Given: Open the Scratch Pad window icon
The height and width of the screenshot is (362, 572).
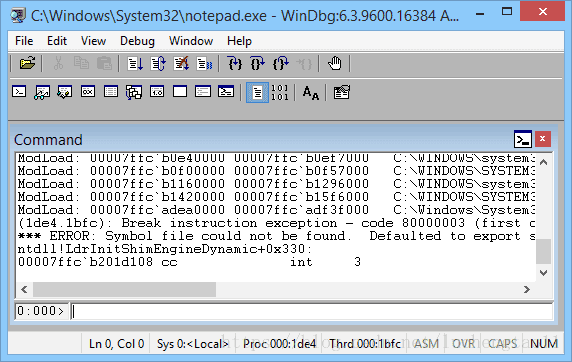Looking at the screenshot, I should (x=180, y=92).
